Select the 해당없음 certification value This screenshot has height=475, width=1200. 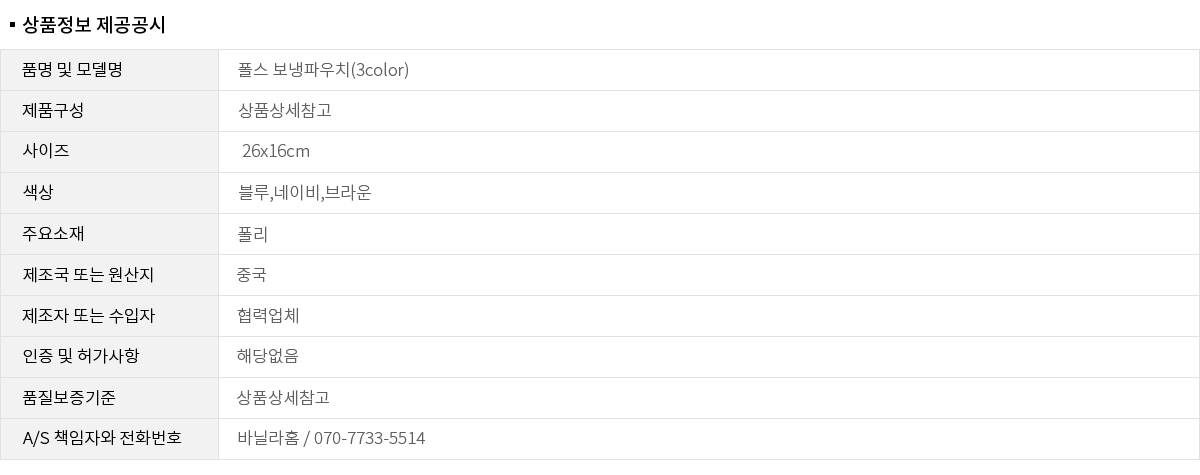[x=268, y=357]
